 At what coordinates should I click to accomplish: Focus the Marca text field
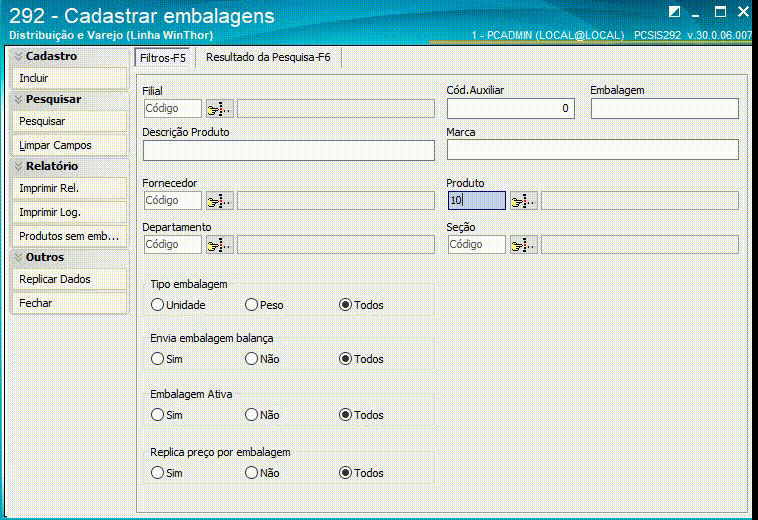point(593,150)
